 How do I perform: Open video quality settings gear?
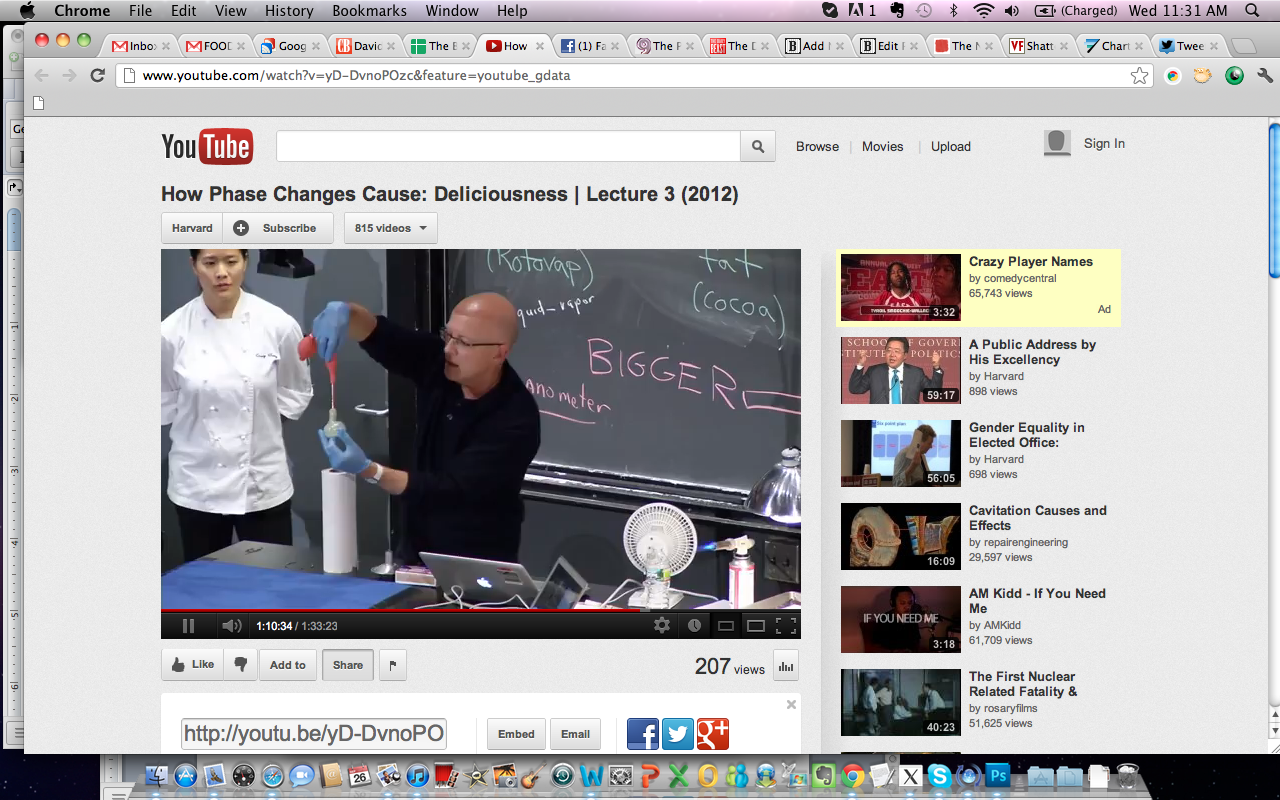pos(661,626)
